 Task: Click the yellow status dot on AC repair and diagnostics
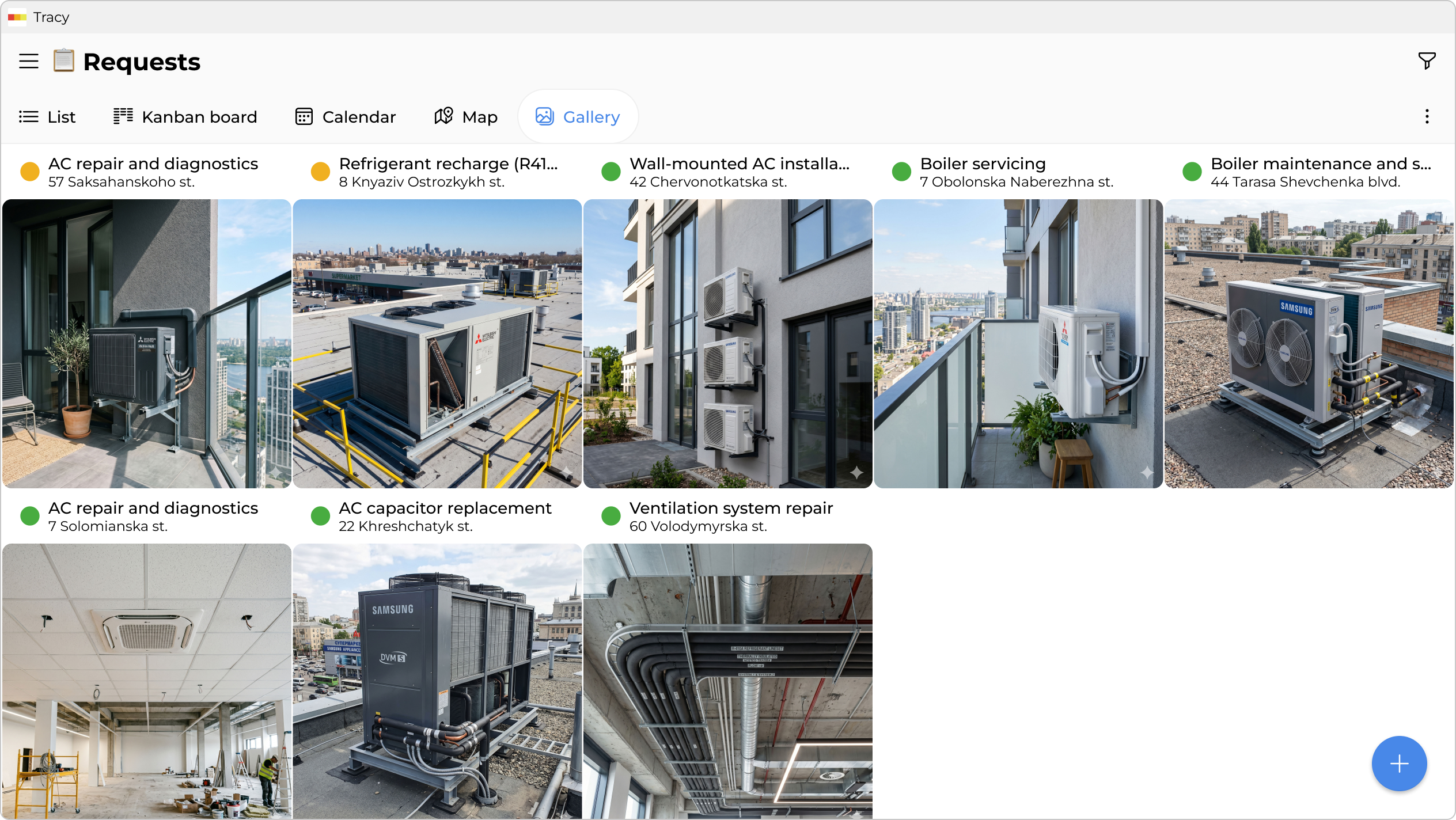(x=29, y=171)
